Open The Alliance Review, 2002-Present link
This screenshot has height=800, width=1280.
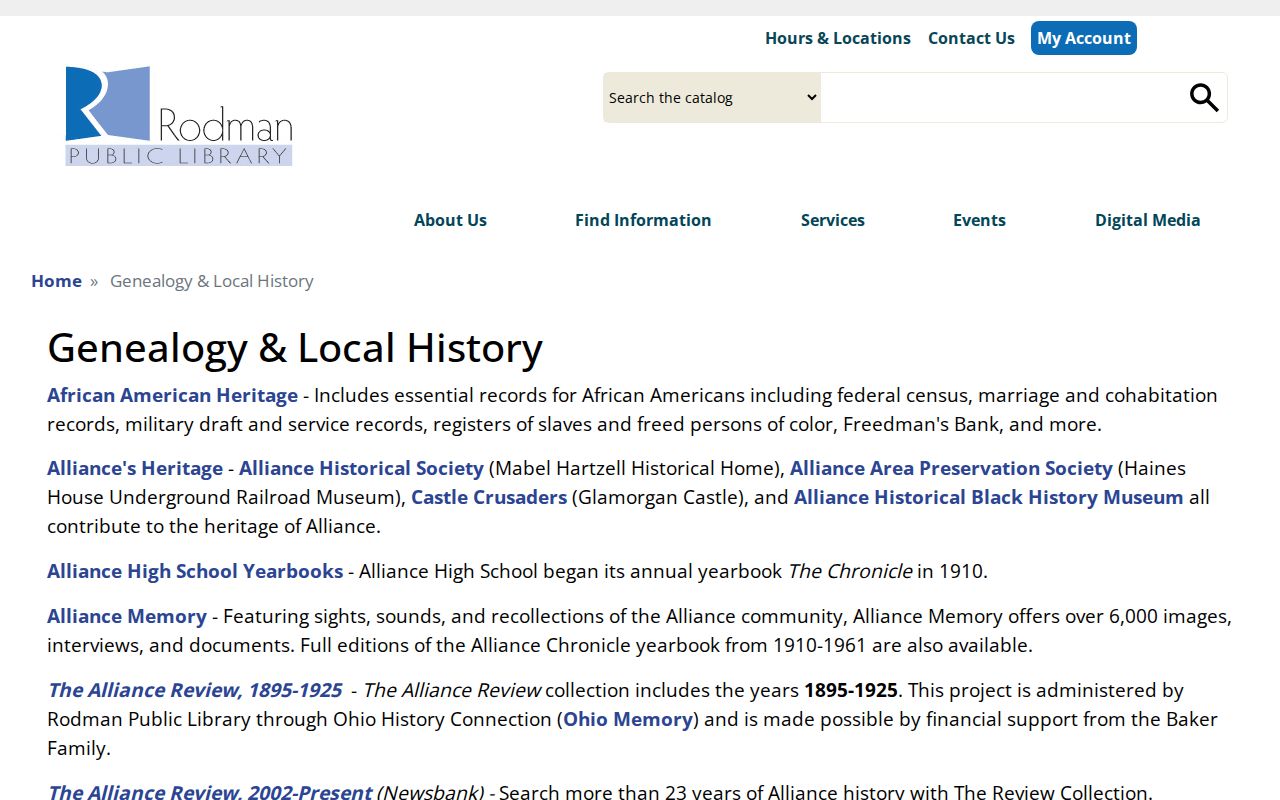[209, 791]
